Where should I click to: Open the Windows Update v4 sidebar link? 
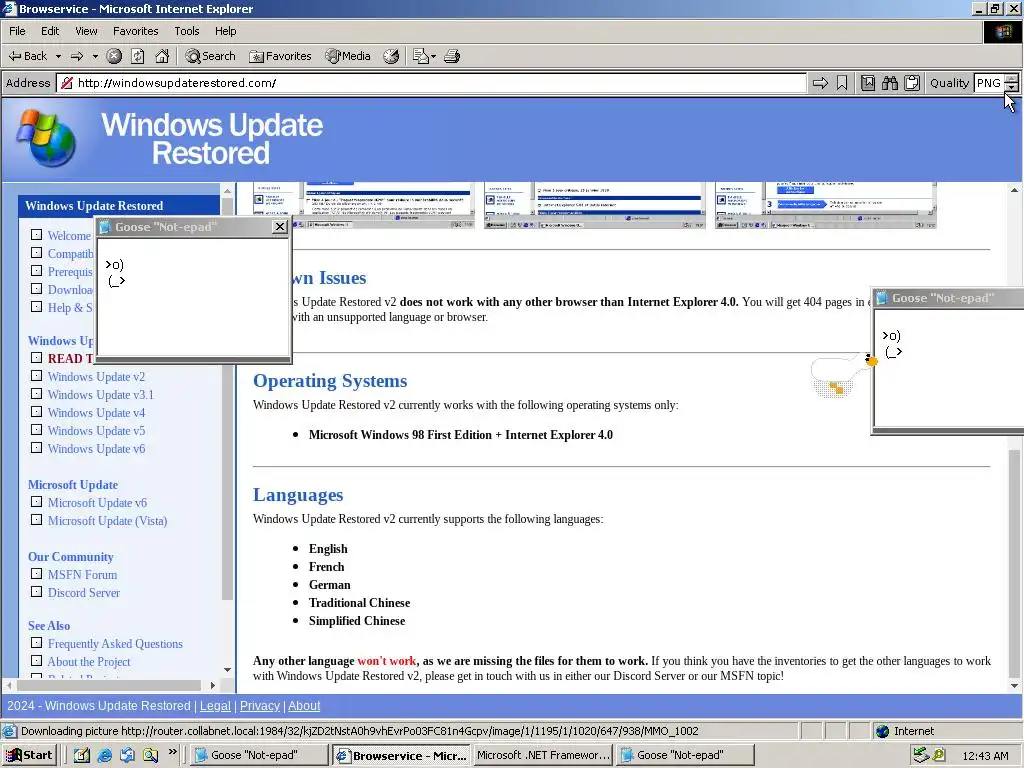coord(96,413)
